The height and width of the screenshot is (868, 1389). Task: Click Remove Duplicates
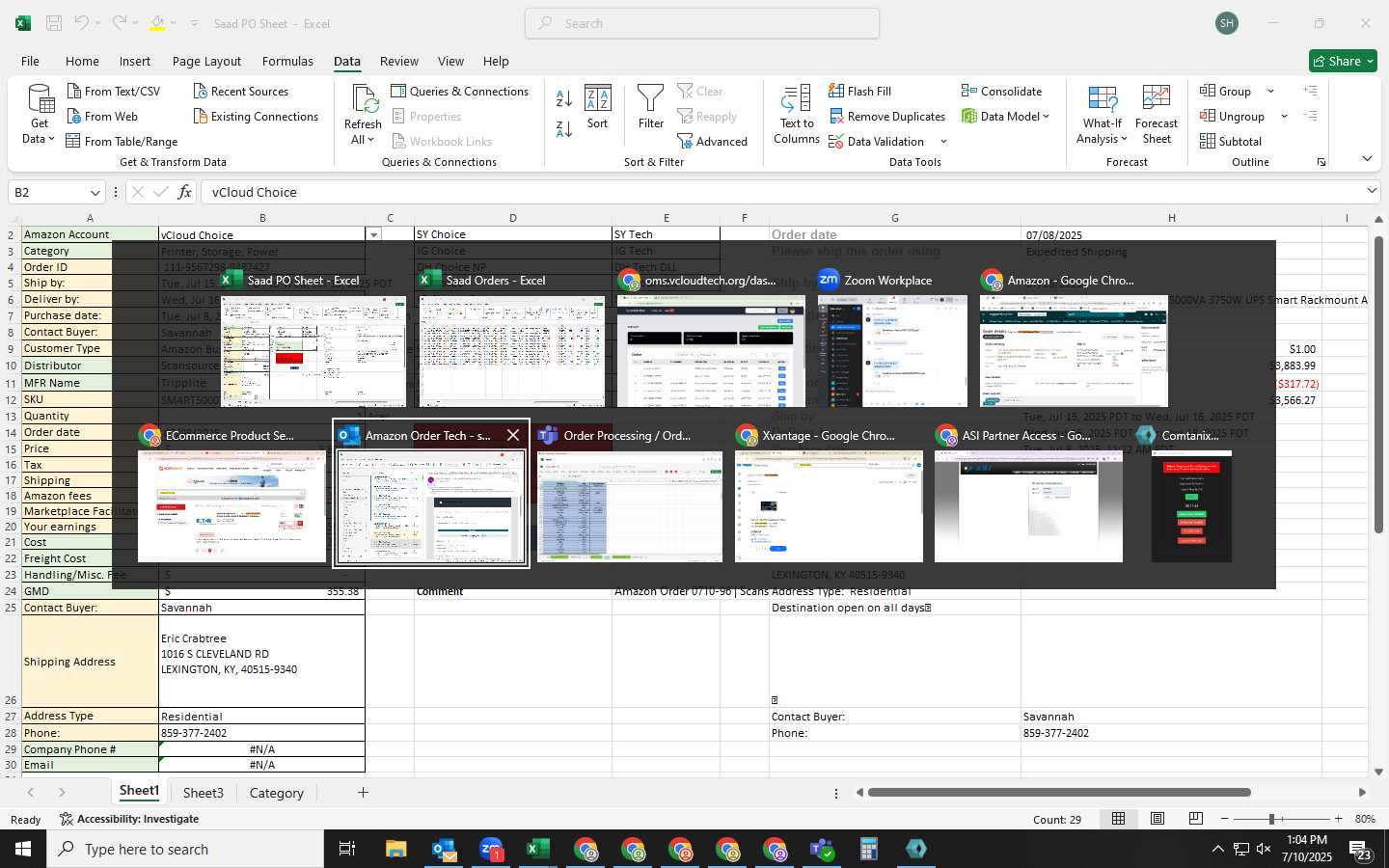tap(886, 116)
